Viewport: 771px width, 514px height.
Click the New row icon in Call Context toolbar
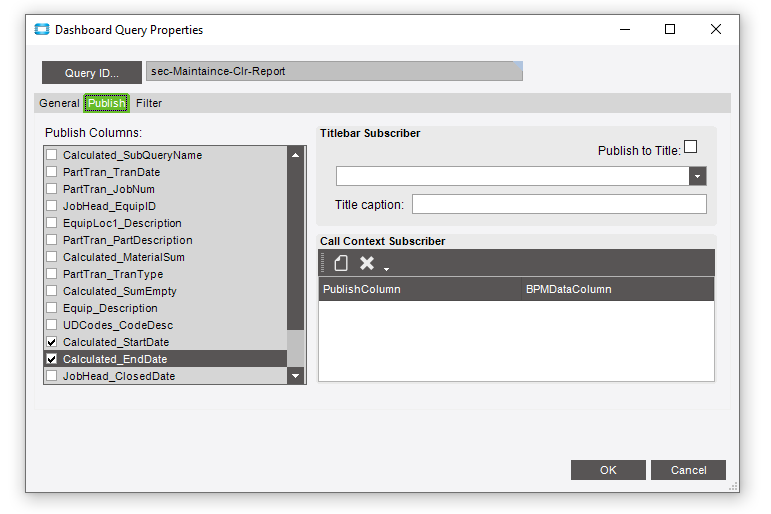coord(341,263)
